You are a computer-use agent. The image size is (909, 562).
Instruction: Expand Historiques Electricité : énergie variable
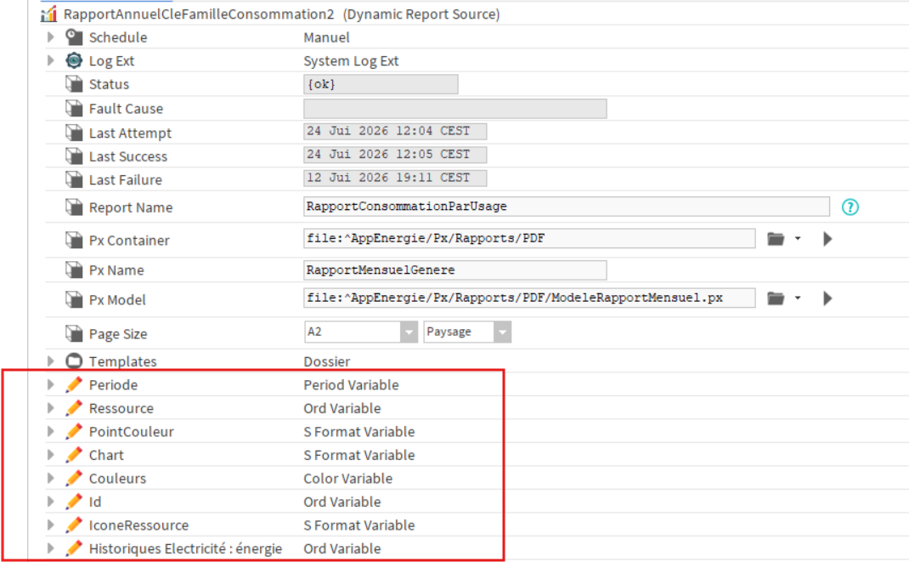(x=50, y=548)
